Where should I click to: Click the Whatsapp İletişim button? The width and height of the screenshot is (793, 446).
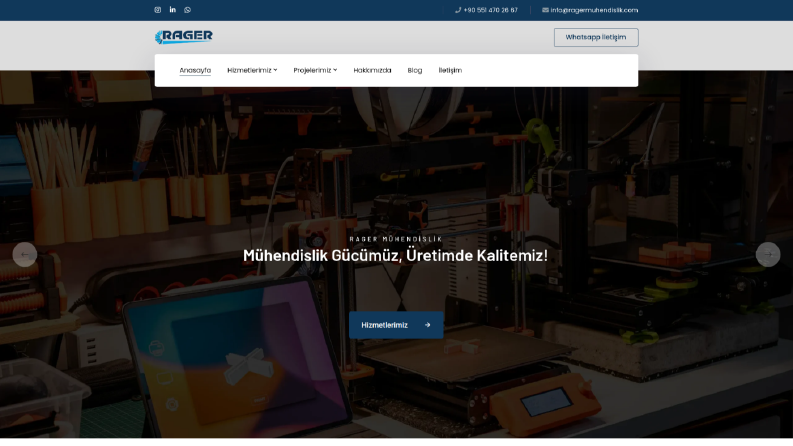click(596, 37)
